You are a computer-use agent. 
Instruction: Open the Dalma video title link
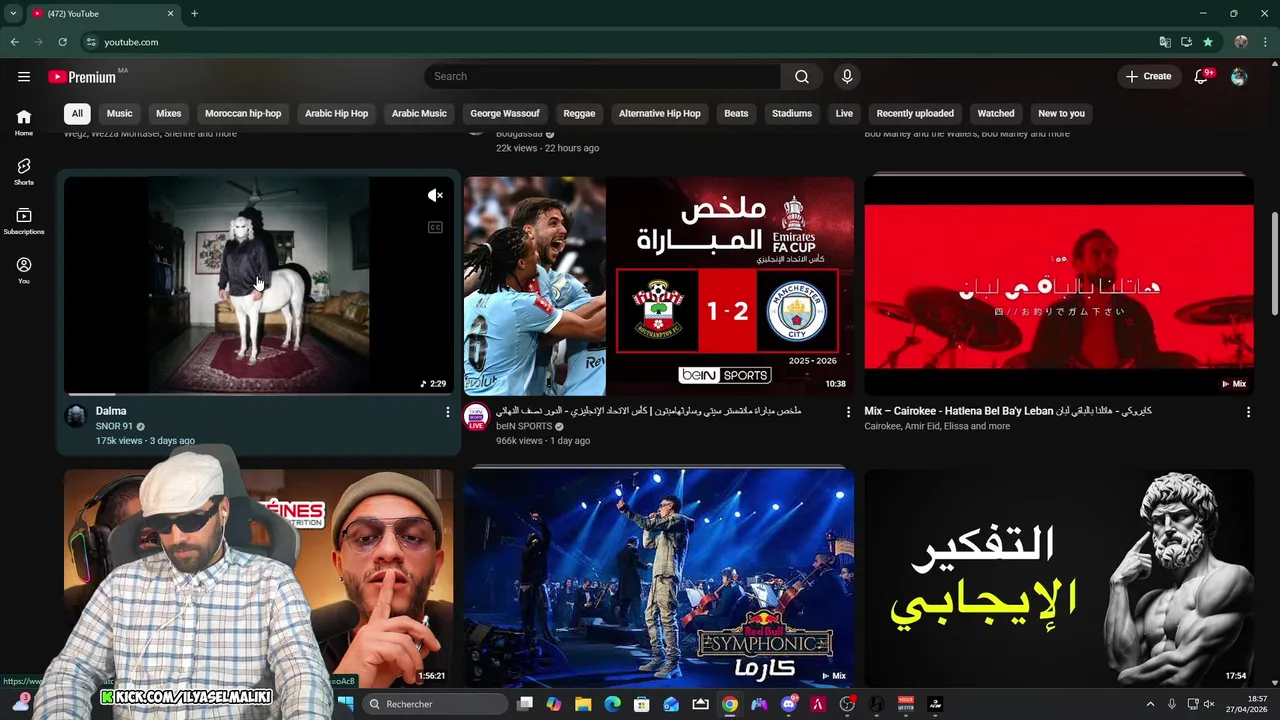(x=111, y=411)
